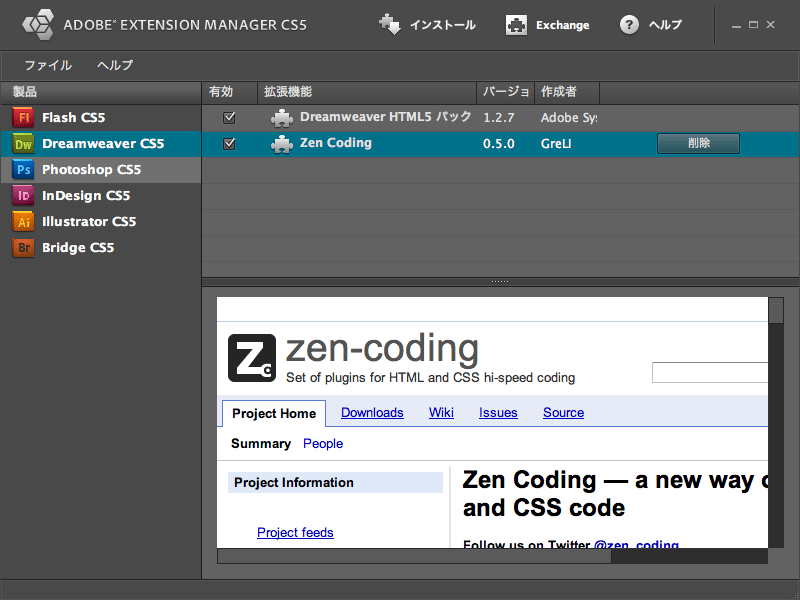Select the Flash CS5 product icon
Image resolution: width=800 pixels, height=600 pixels.
click(23, 117)
